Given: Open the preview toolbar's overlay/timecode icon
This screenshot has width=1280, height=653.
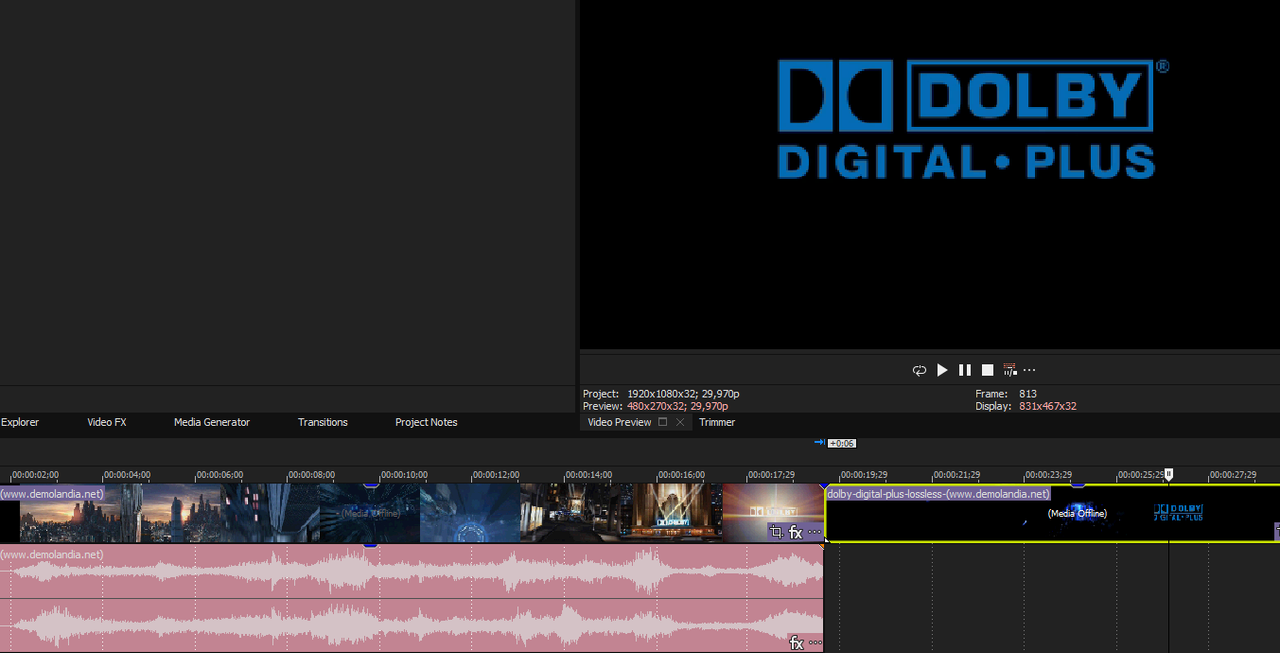Looking at the screenshot, I should click(1010, 370).
